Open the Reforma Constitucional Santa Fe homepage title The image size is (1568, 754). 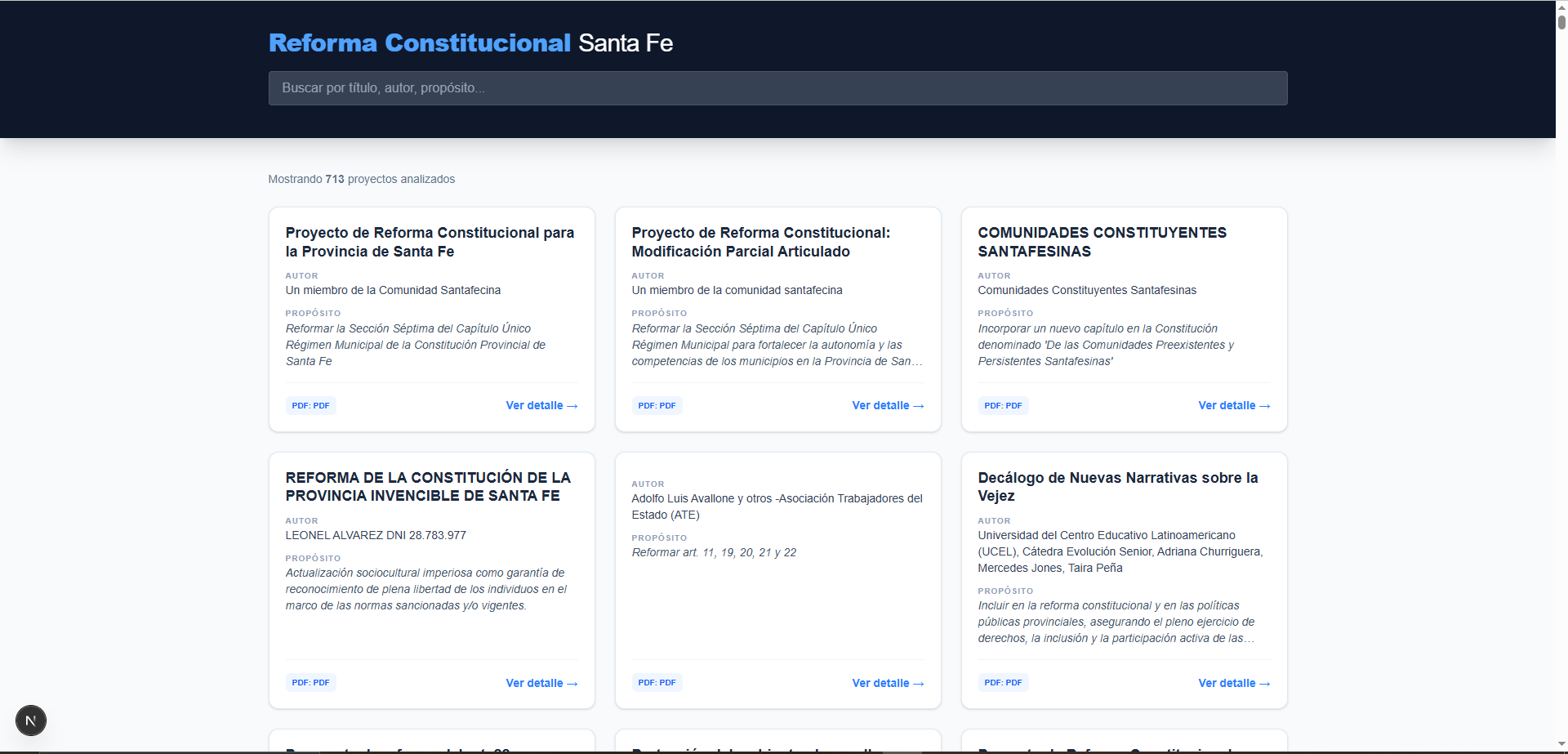pyautogui.click(x=470, y=43)
